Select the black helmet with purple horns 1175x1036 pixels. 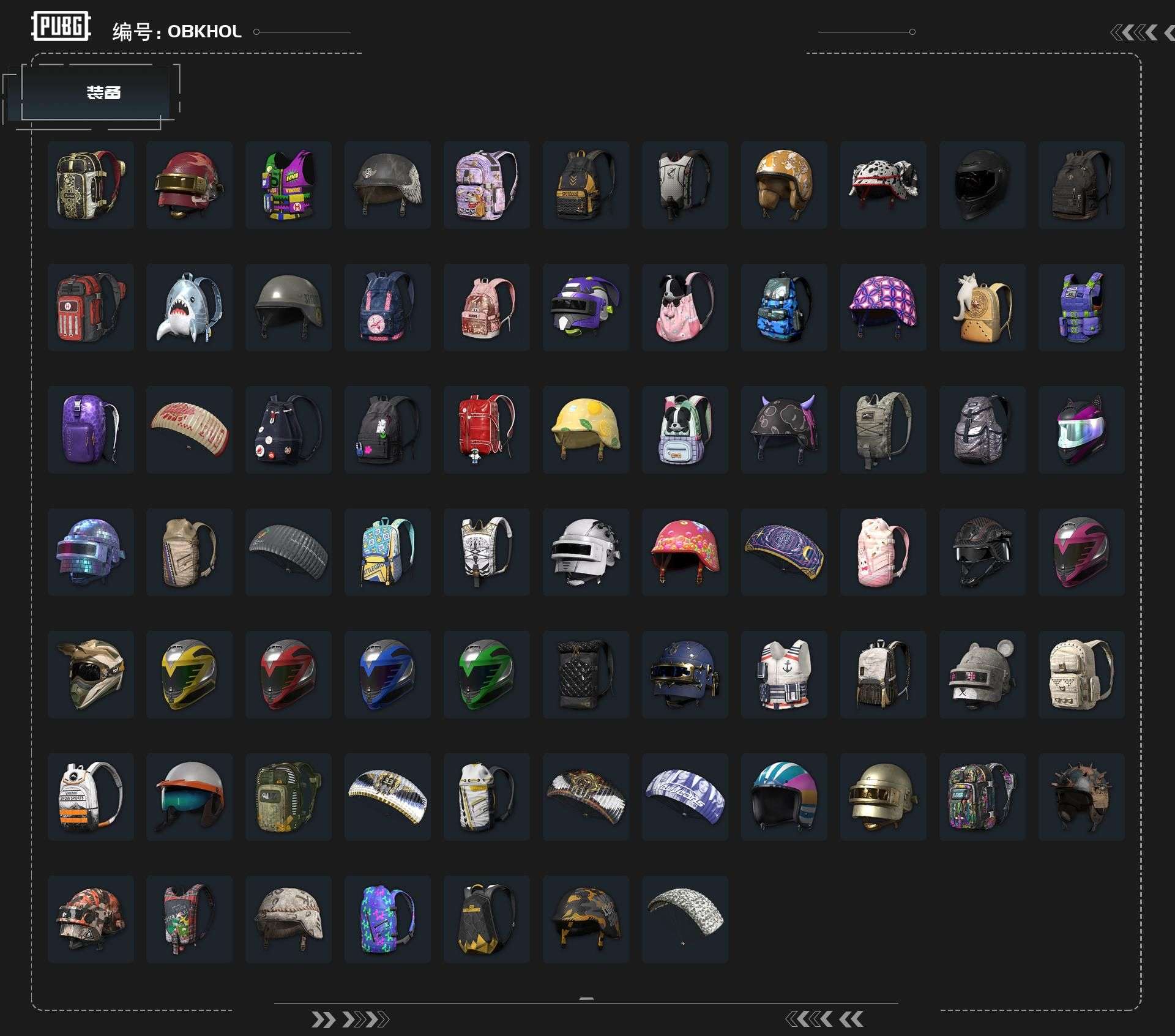785,430
